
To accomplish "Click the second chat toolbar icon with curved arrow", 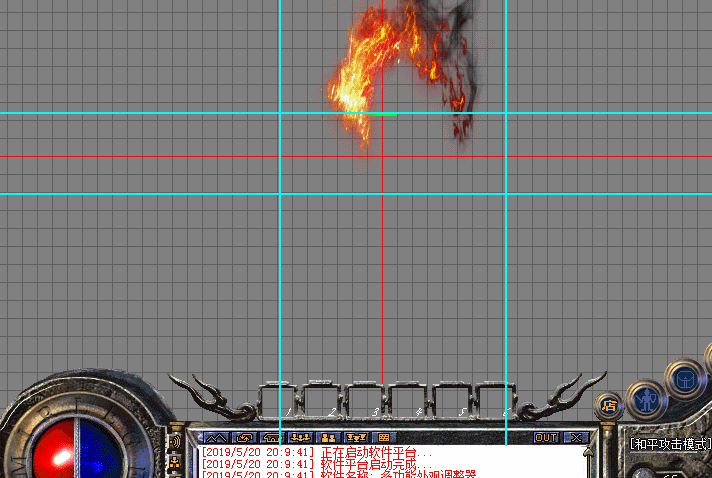I will (x=244, y=438).
